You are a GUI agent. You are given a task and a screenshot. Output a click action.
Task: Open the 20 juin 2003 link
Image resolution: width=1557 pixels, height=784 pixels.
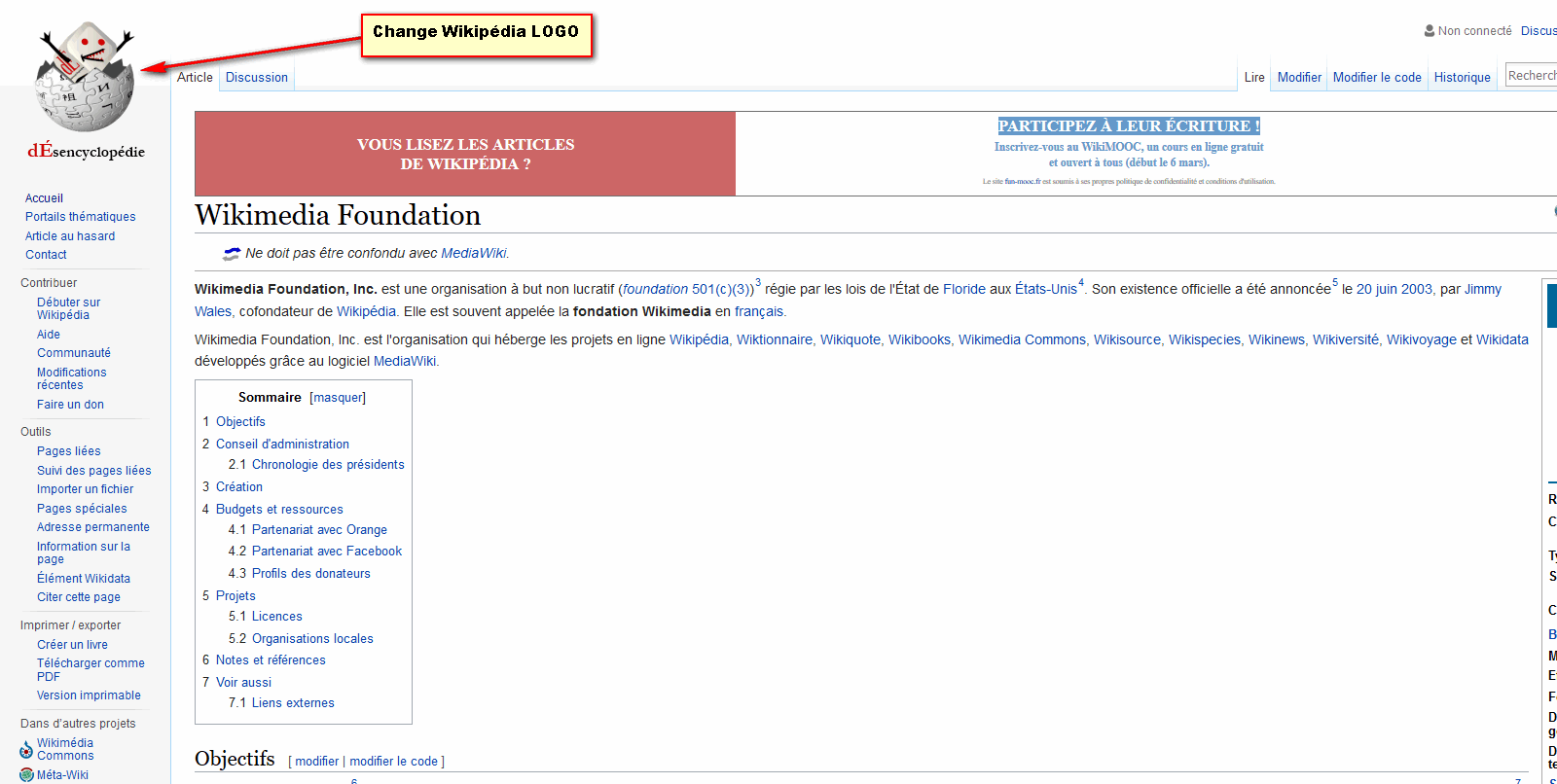pos(1394,290)
